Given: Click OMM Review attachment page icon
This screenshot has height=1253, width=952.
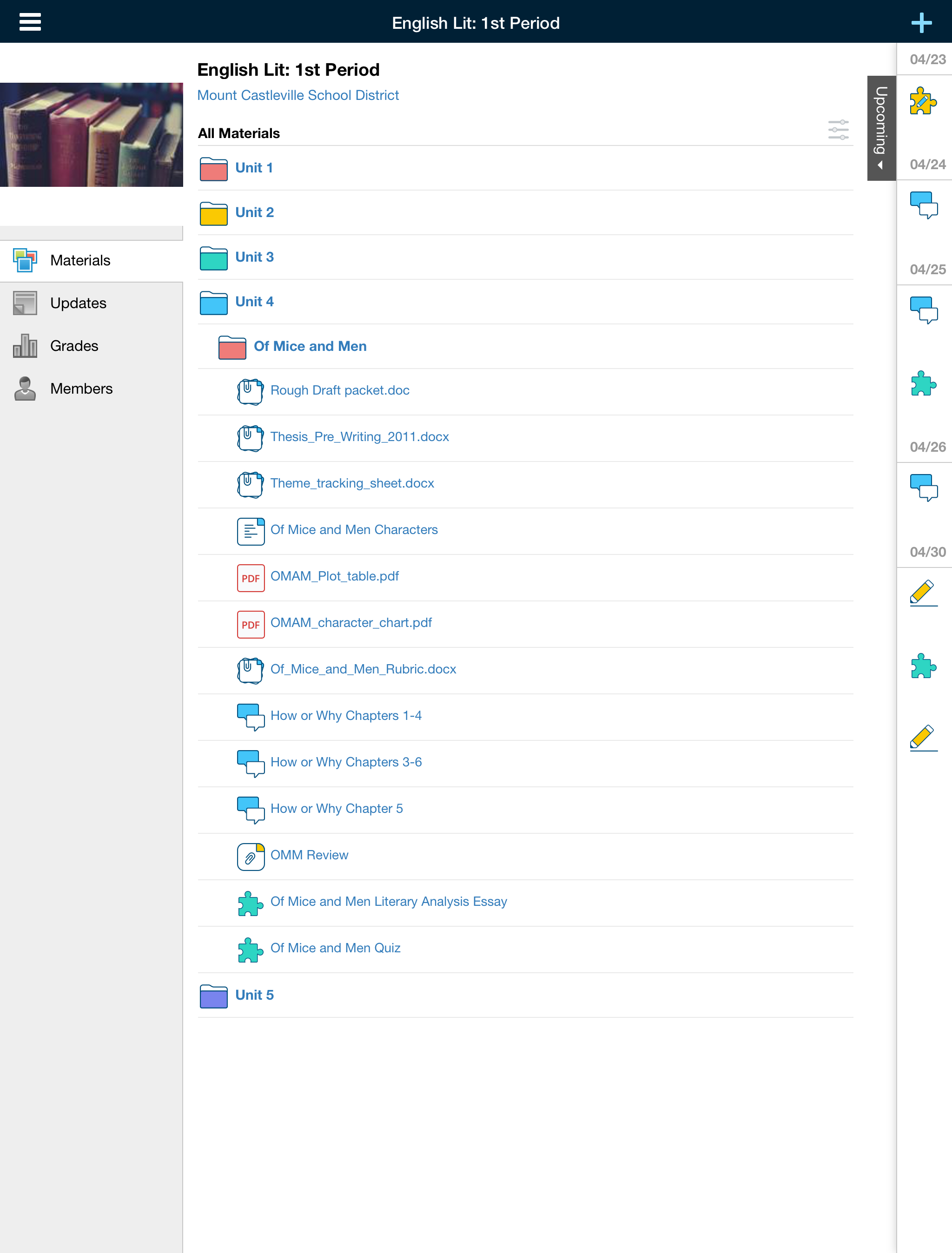Looking at the screenshot, I should (x=251, y=857).
